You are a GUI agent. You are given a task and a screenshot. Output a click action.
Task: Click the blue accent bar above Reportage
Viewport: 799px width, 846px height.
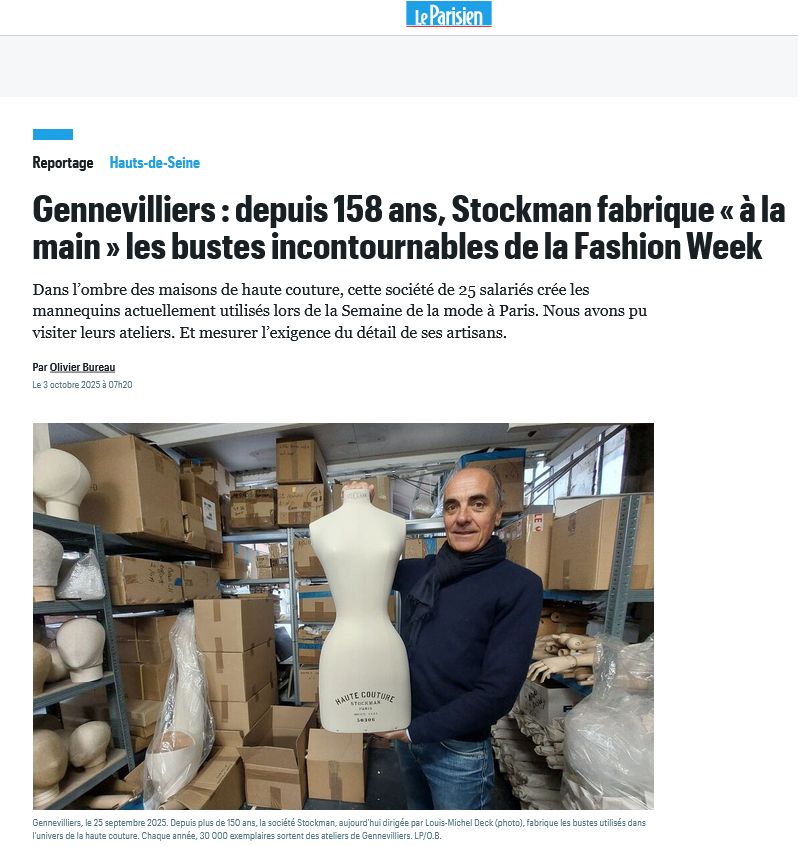pyautogui.click(x=53, y=134)
